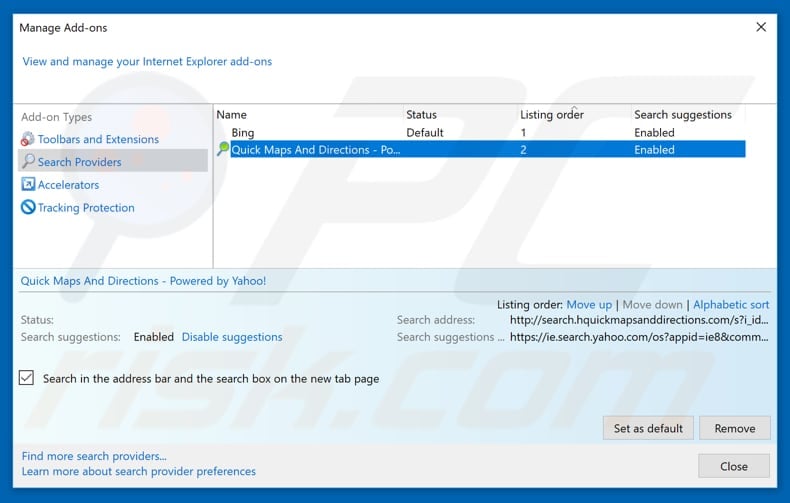790x503 pixels.
Task: Click Move up listing order link
Action: 589,305
